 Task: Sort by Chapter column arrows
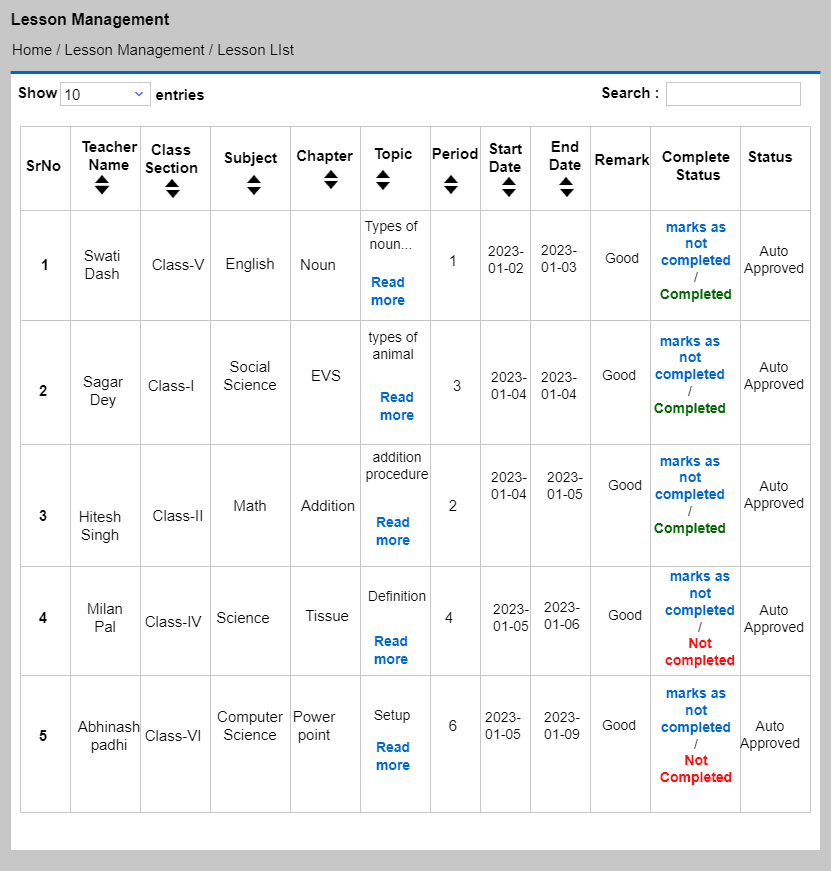[x=331, y=179]
